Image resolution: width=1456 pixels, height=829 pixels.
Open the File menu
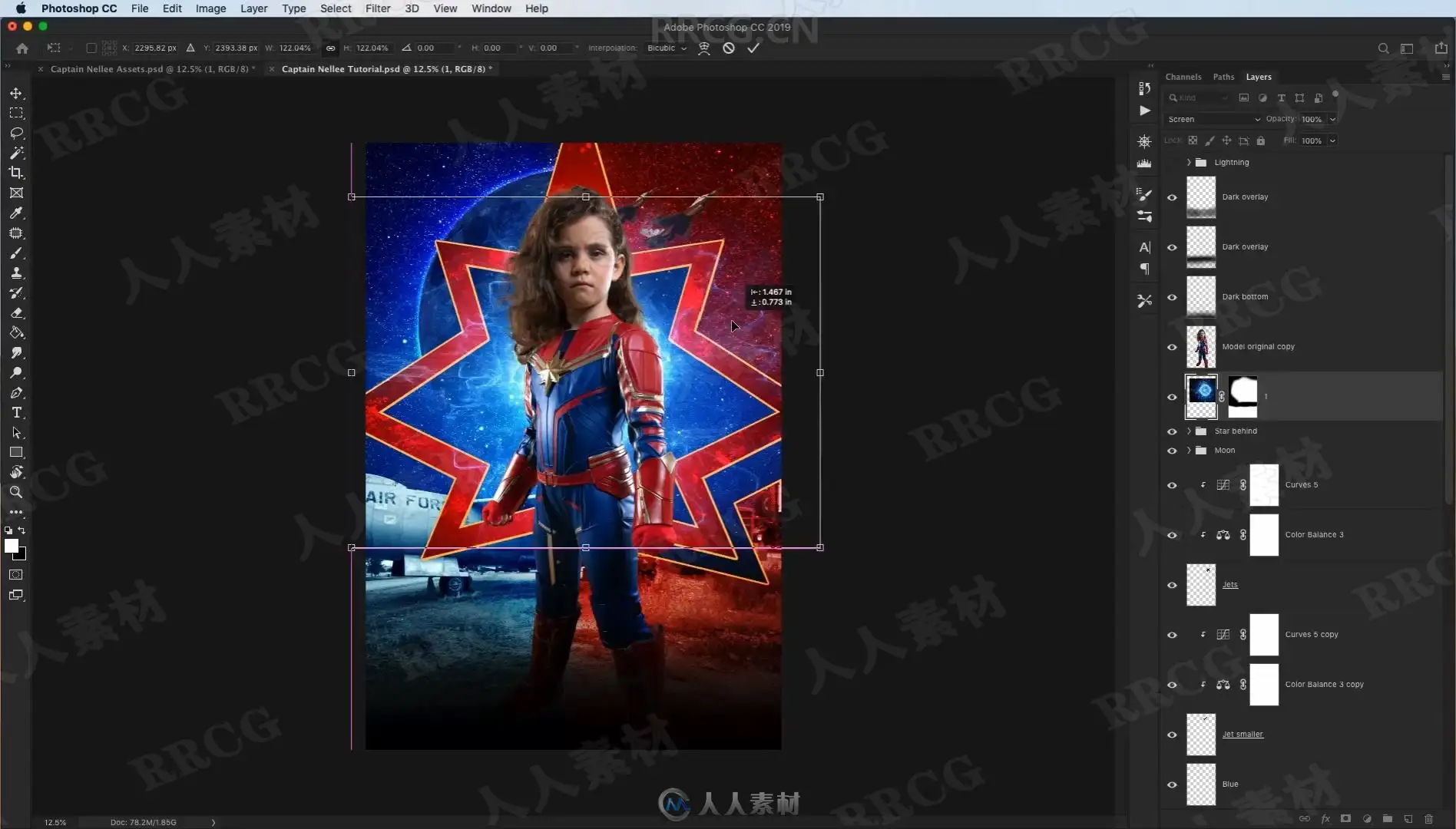point(140,8)
